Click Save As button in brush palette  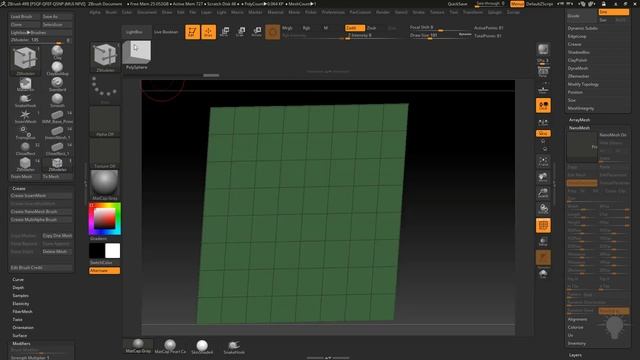[x=57, y=17]
